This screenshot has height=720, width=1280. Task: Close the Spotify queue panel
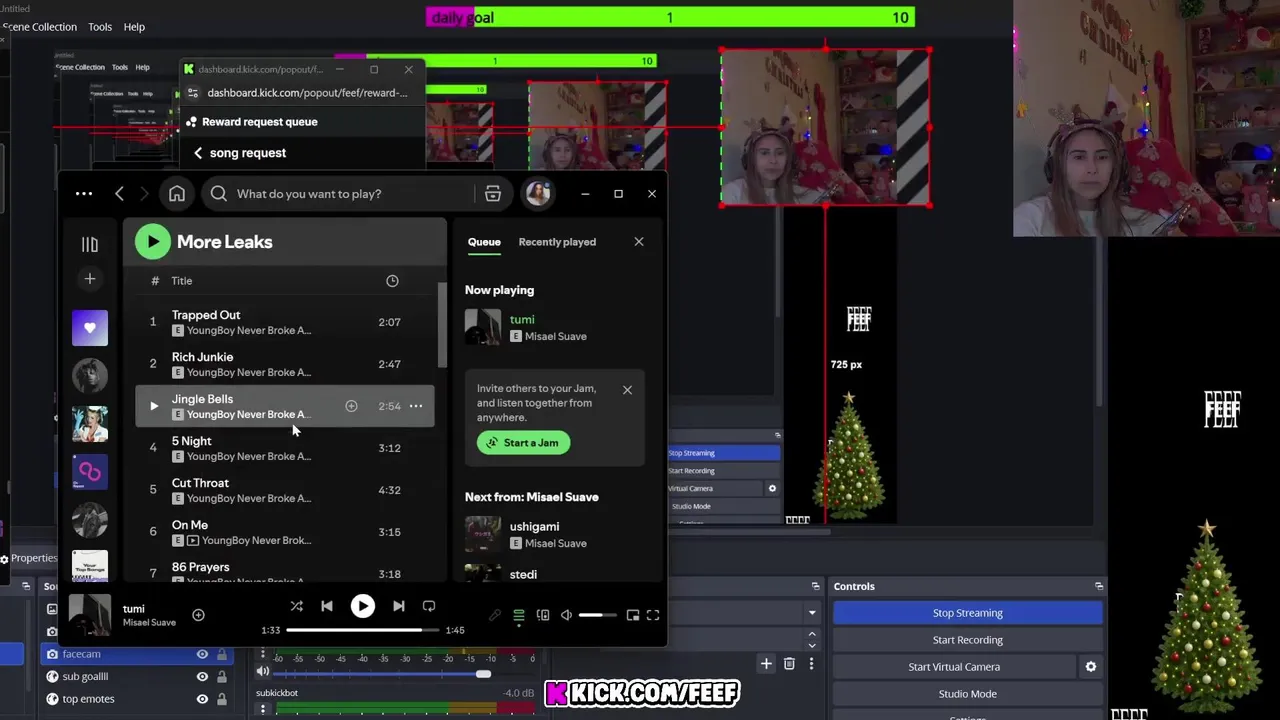click(639, 241)
